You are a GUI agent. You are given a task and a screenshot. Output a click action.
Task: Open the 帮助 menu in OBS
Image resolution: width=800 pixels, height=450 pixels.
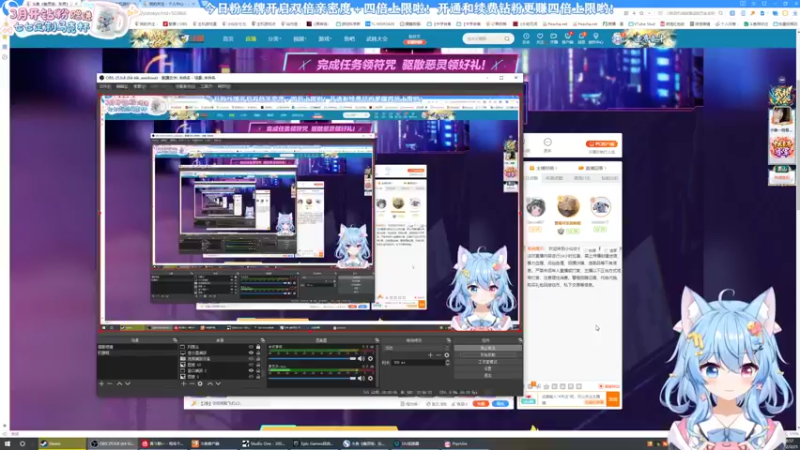point(224,86)
